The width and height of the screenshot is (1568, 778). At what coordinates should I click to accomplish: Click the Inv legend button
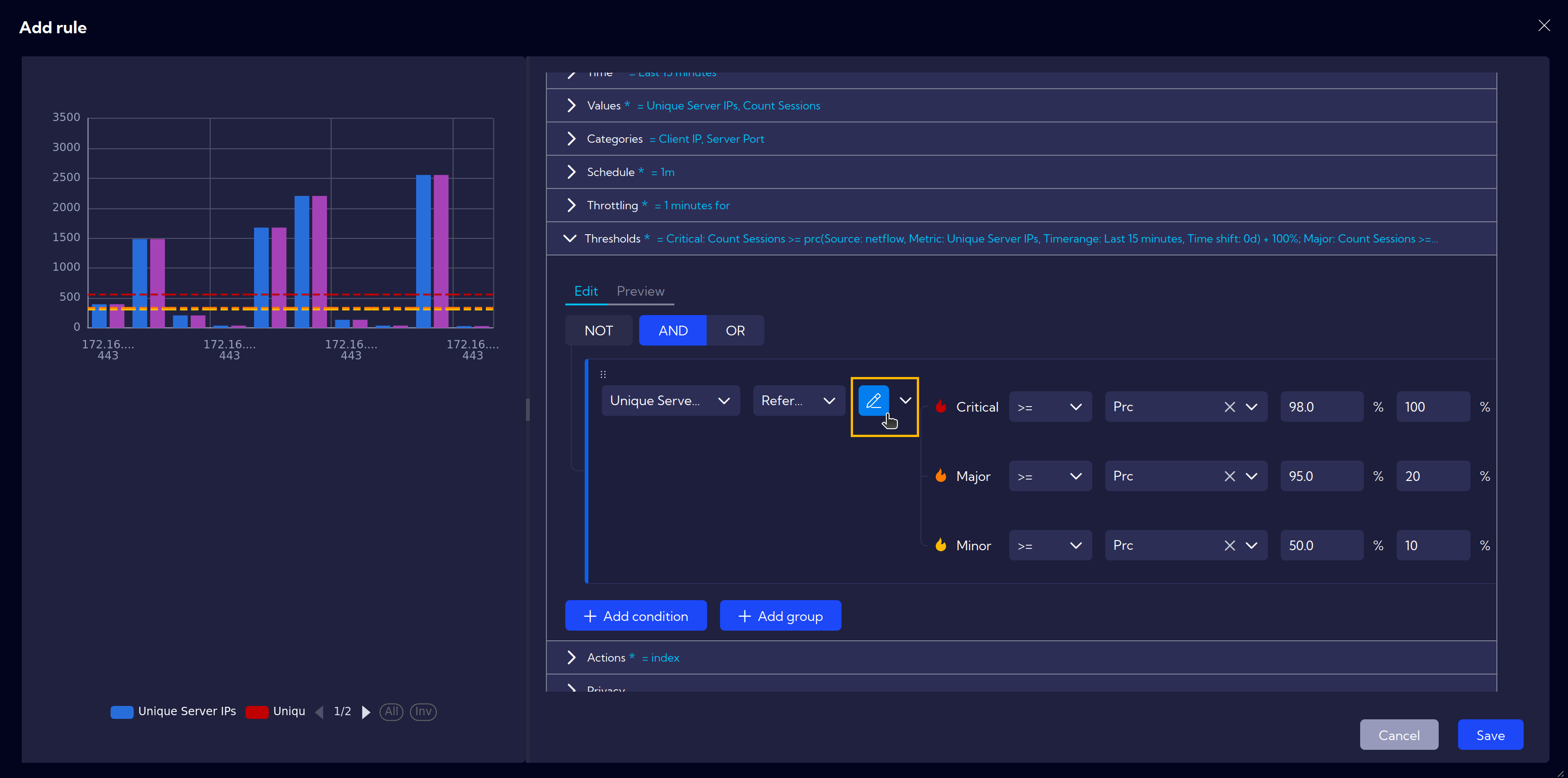coord(423,711)
